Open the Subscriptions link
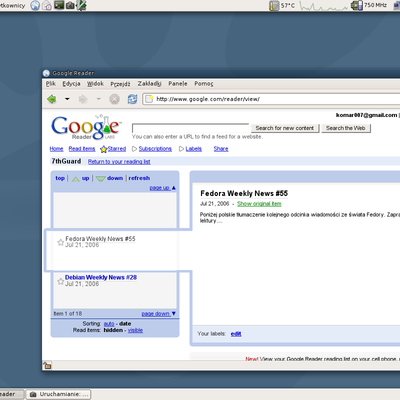400x400 pixels. (155, 149)
